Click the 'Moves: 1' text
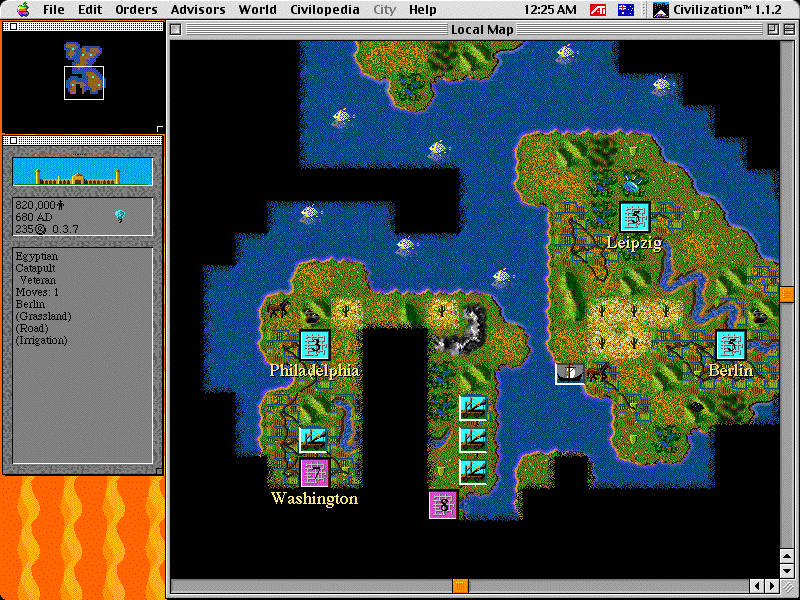This screenshot has height=600, width=800. pos(37,292)
